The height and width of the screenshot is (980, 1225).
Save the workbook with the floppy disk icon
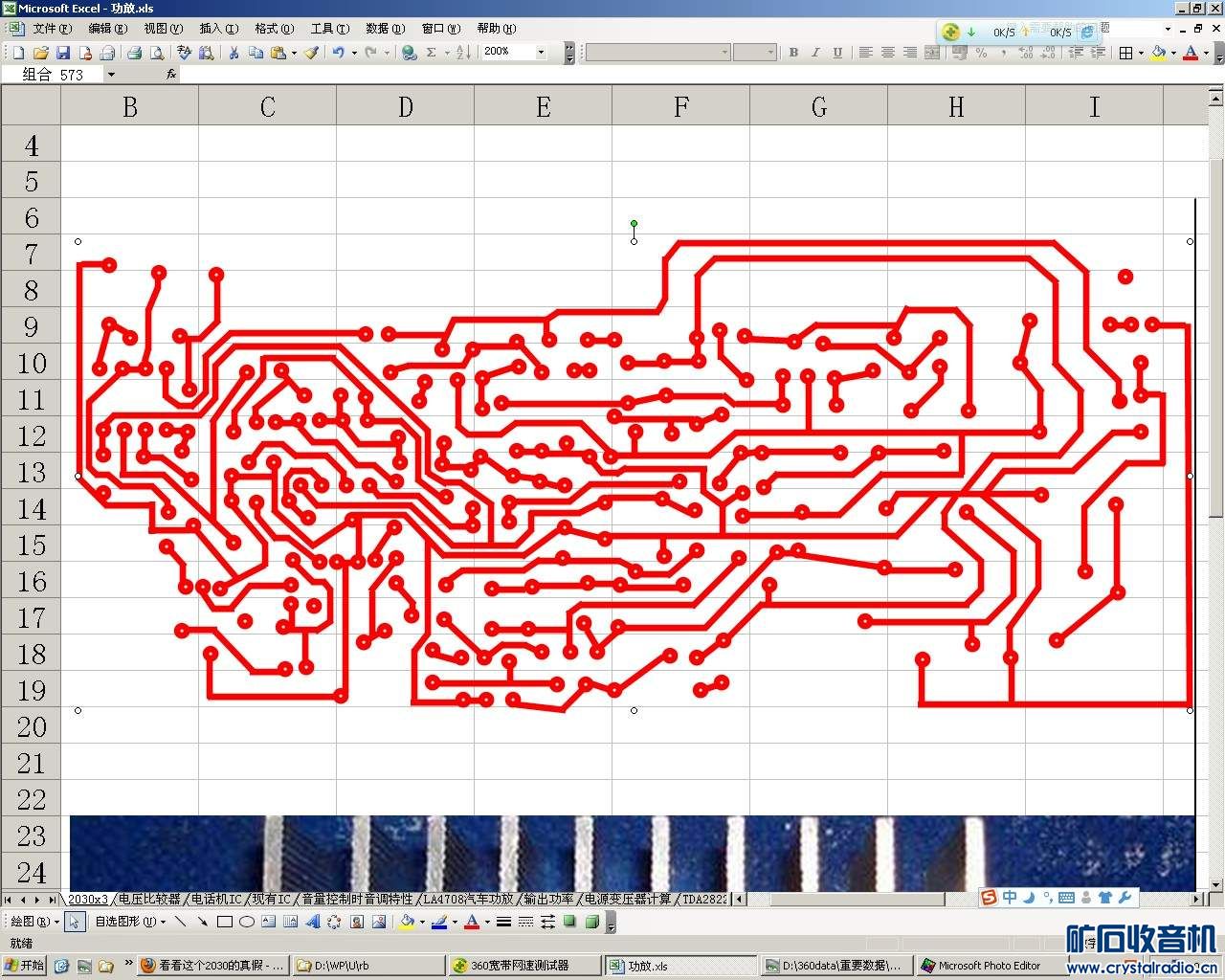click(x=62, y=53)
